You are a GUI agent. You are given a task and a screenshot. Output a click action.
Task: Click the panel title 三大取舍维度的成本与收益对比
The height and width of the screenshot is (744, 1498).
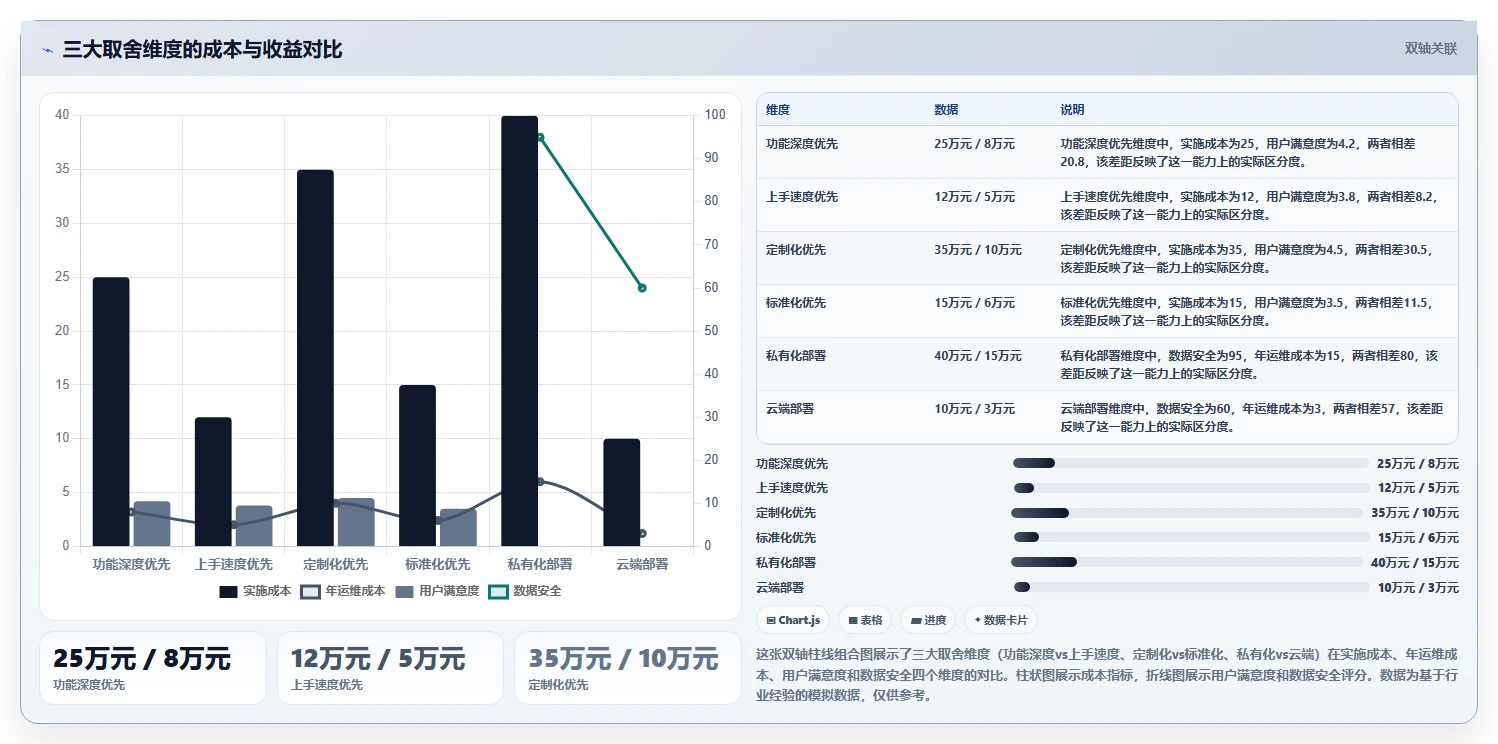click(x=203, y=49)
